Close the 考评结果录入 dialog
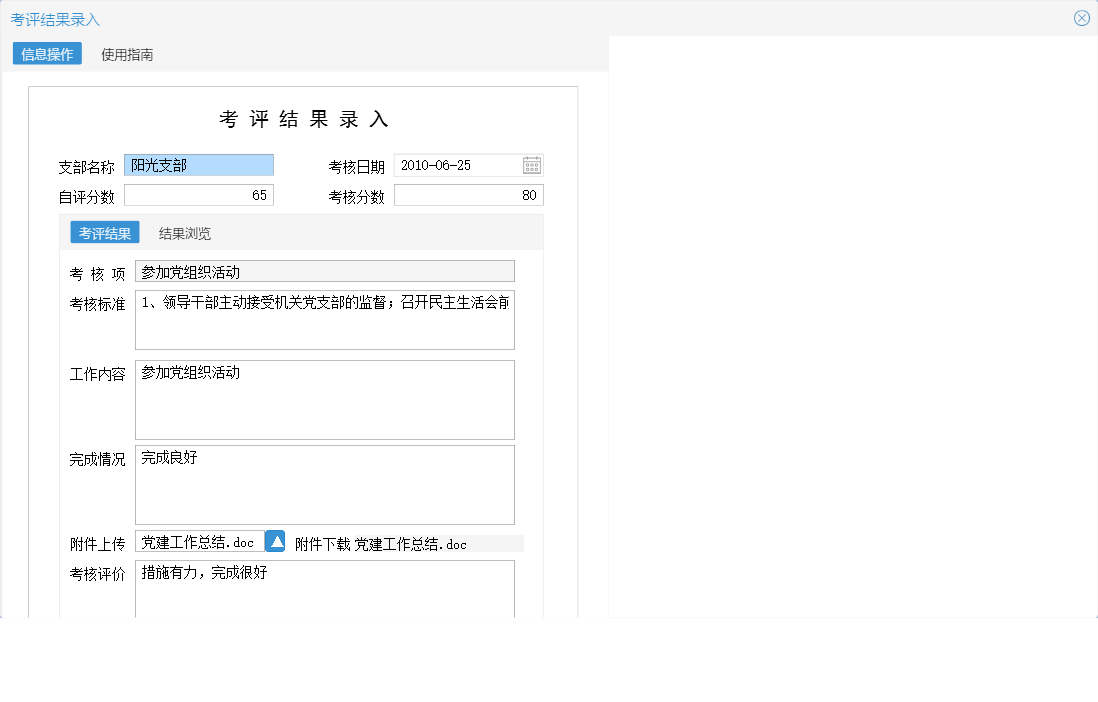Image resolution: width=1098 pixels, height=702 pixels. coord(1081,17)
